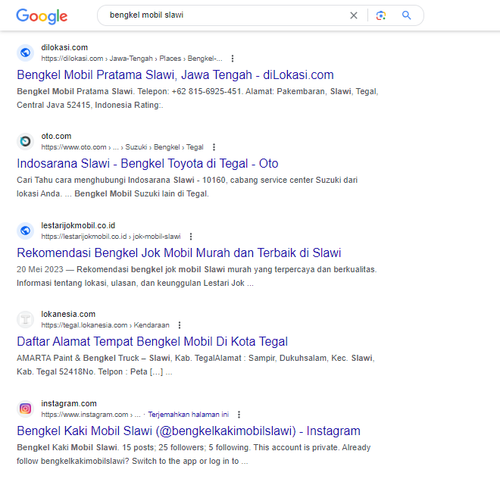
Task: Click the dilokasi.com globe favicon
Action: 25,53
